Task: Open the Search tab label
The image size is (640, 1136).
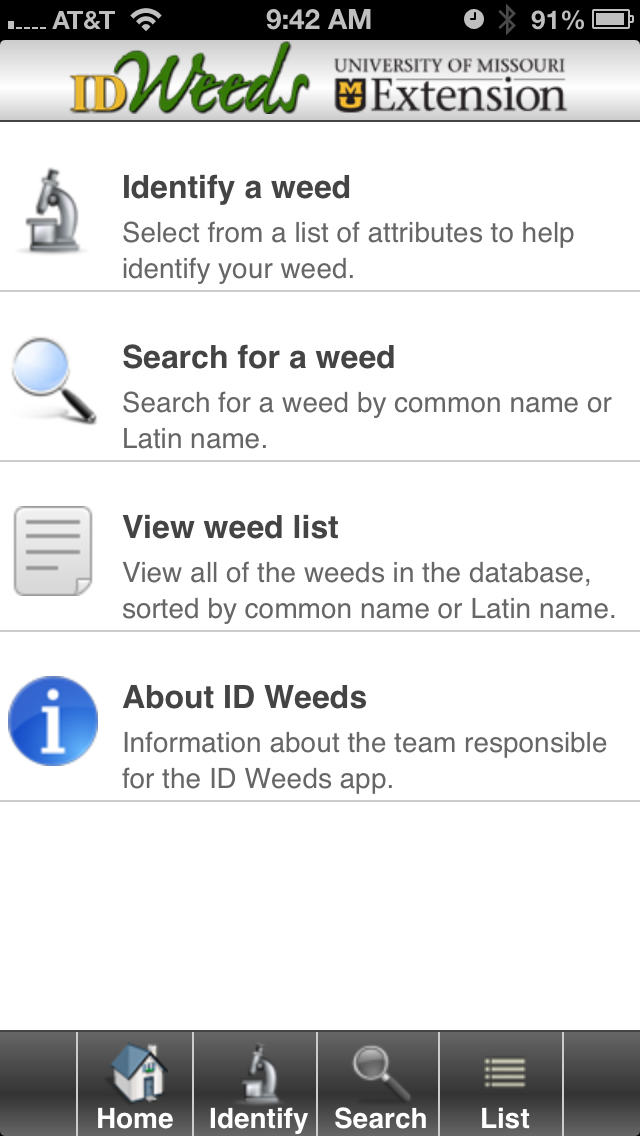Action: pyautogui.click(x=380, y=1118)
